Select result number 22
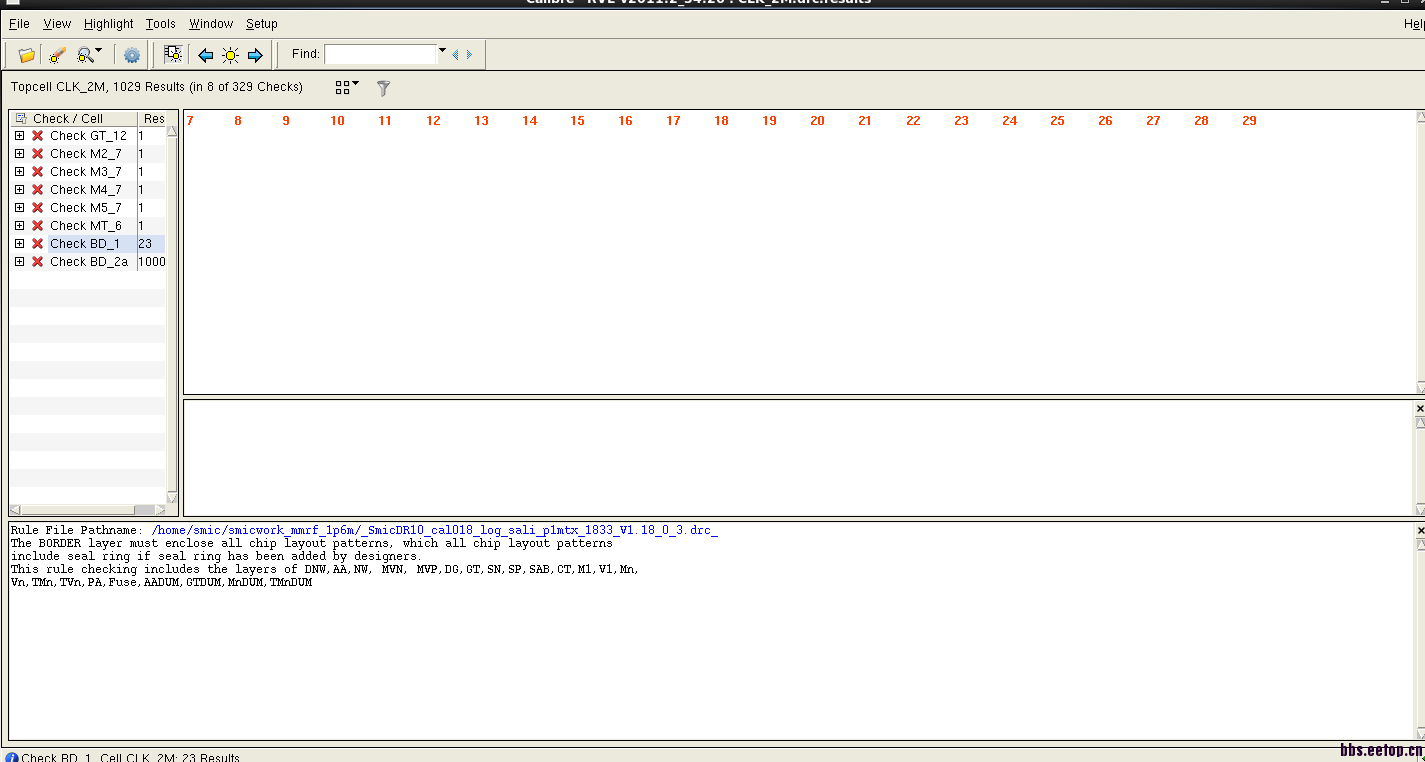The width and height of the screenshot is (1425, 762). pyautogui.click(x=913, y=121)
